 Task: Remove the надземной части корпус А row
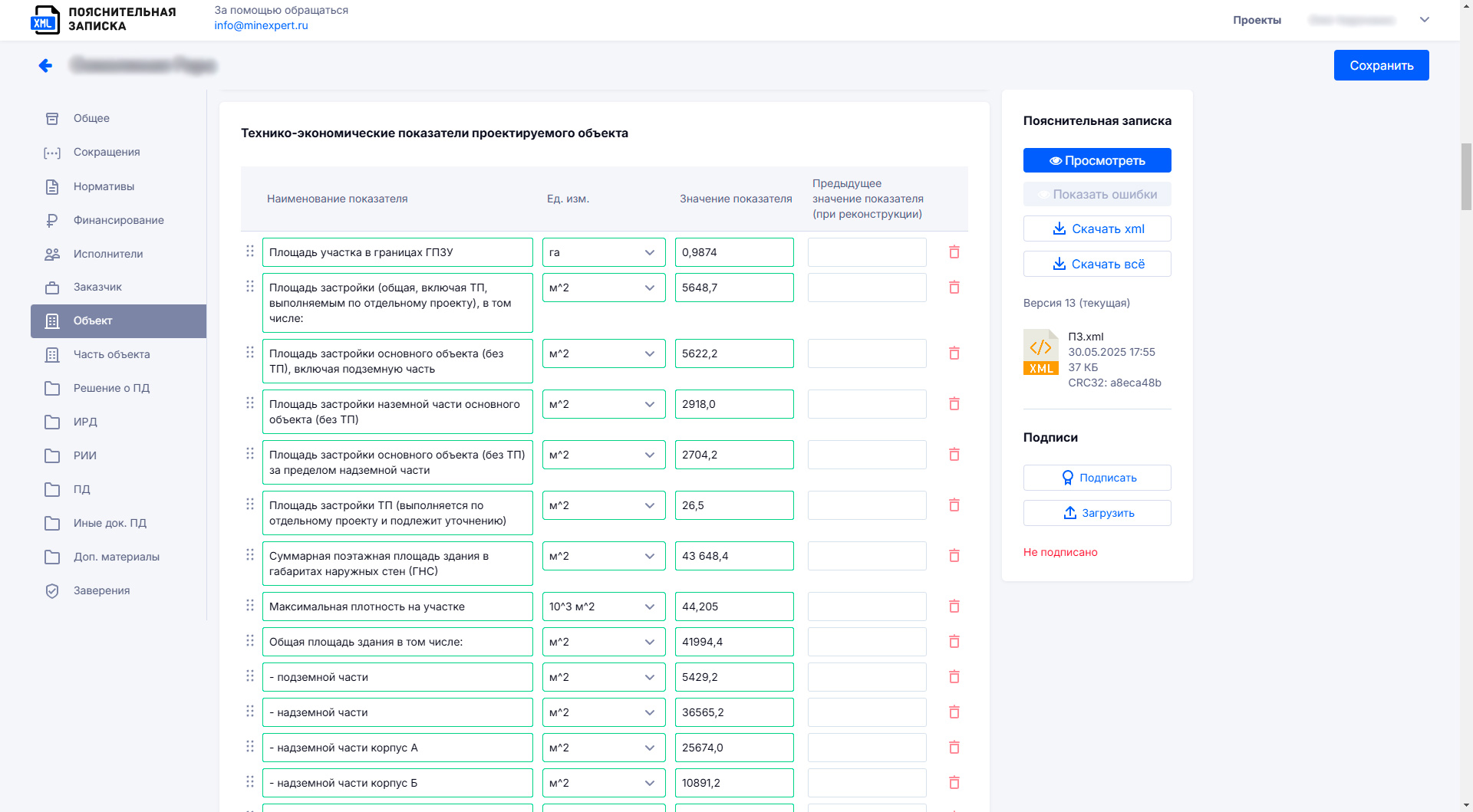954,748
